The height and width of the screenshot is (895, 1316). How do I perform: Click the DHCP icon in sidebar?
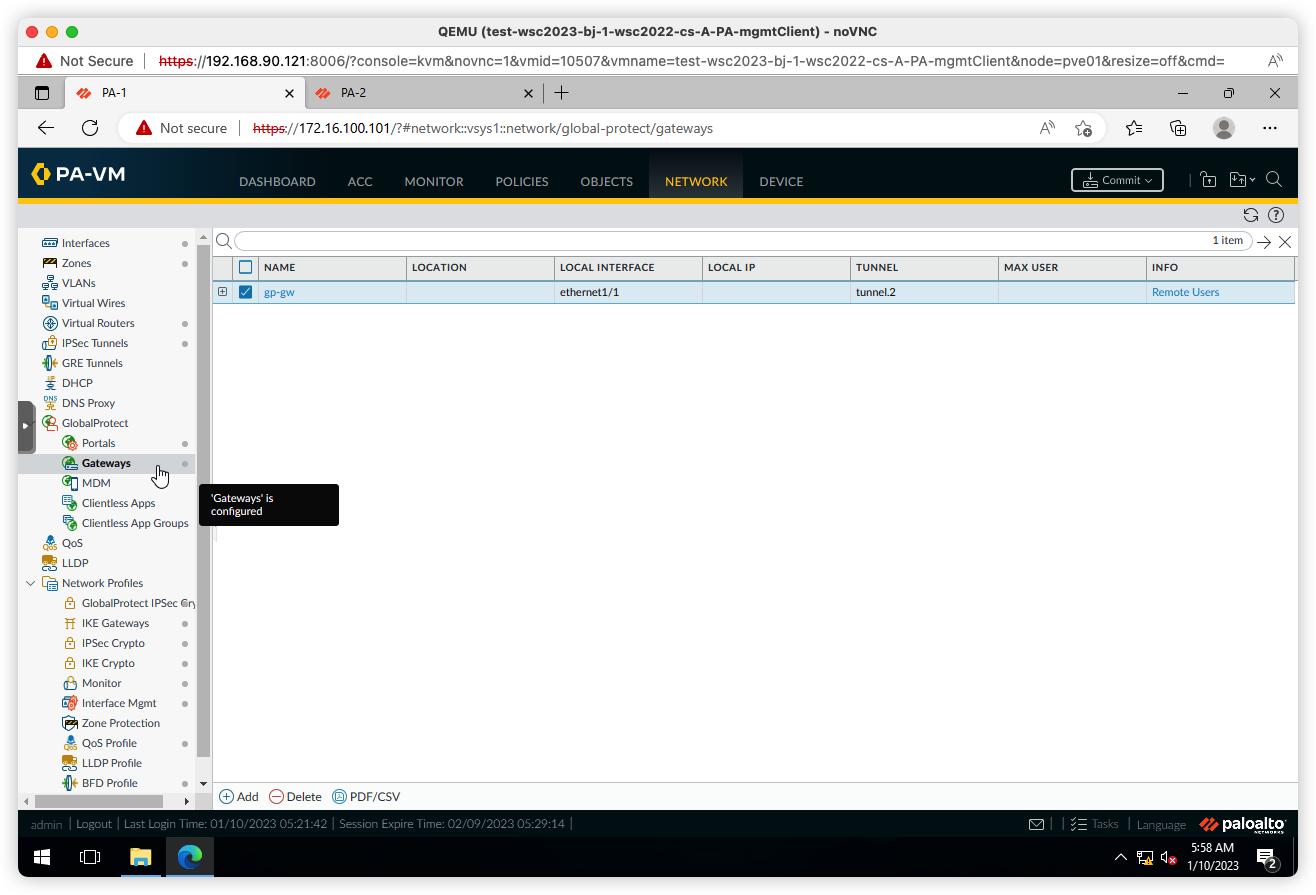[x=50, y=383]
